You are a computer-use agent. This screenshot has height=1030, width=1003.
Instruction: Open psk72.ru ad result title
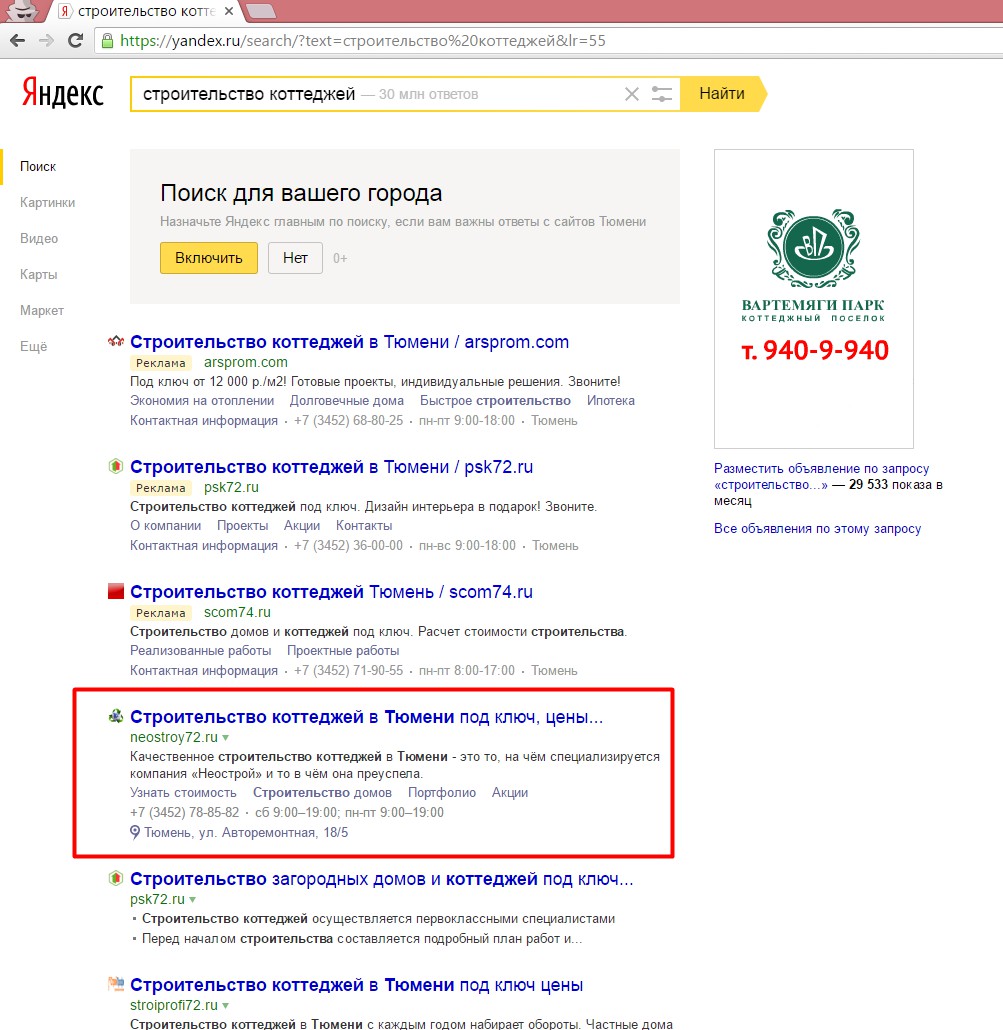pyautogui.click(x=332, y=467)
